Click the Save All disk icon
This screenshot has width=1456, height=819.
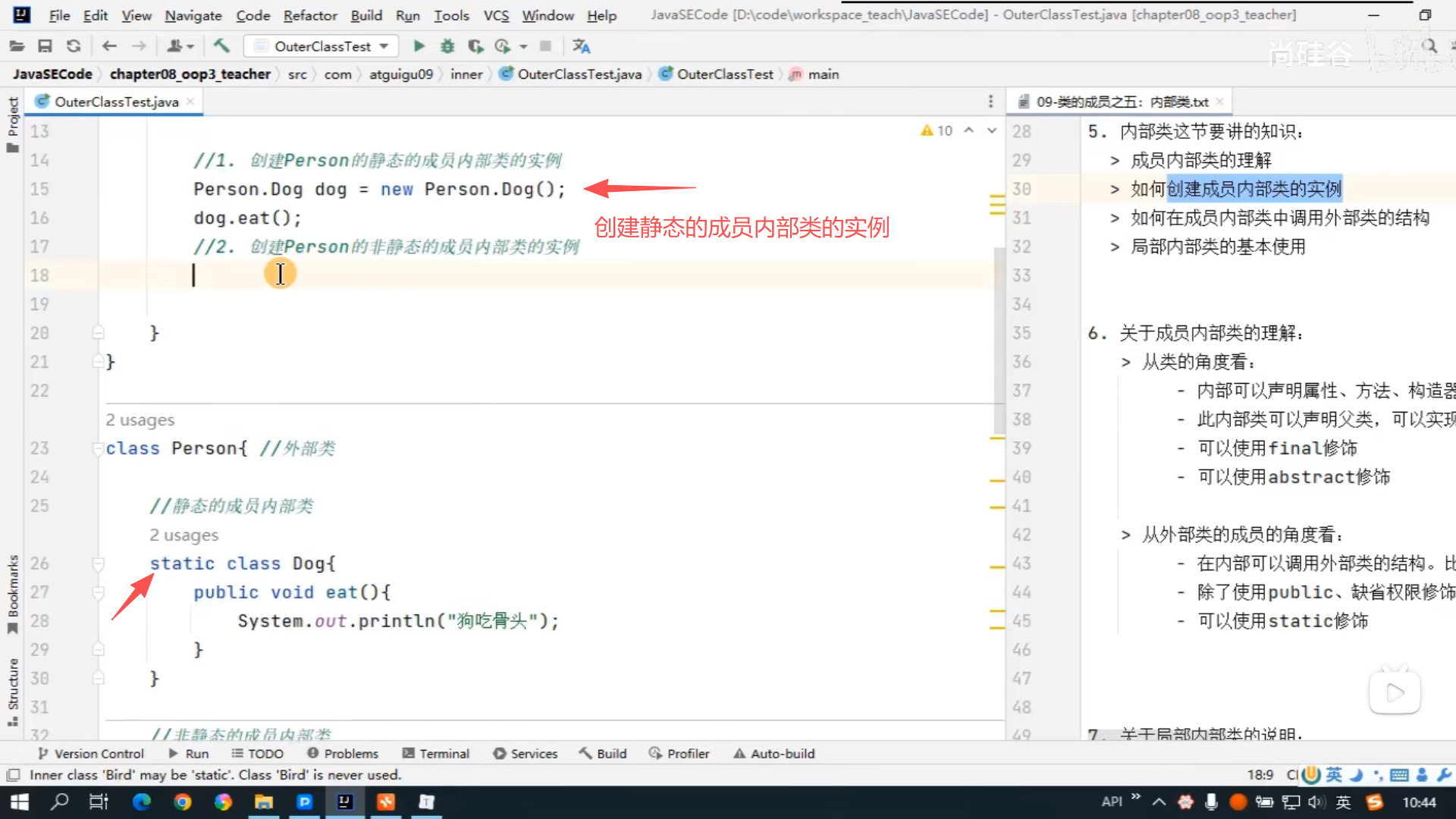point(45,46)
